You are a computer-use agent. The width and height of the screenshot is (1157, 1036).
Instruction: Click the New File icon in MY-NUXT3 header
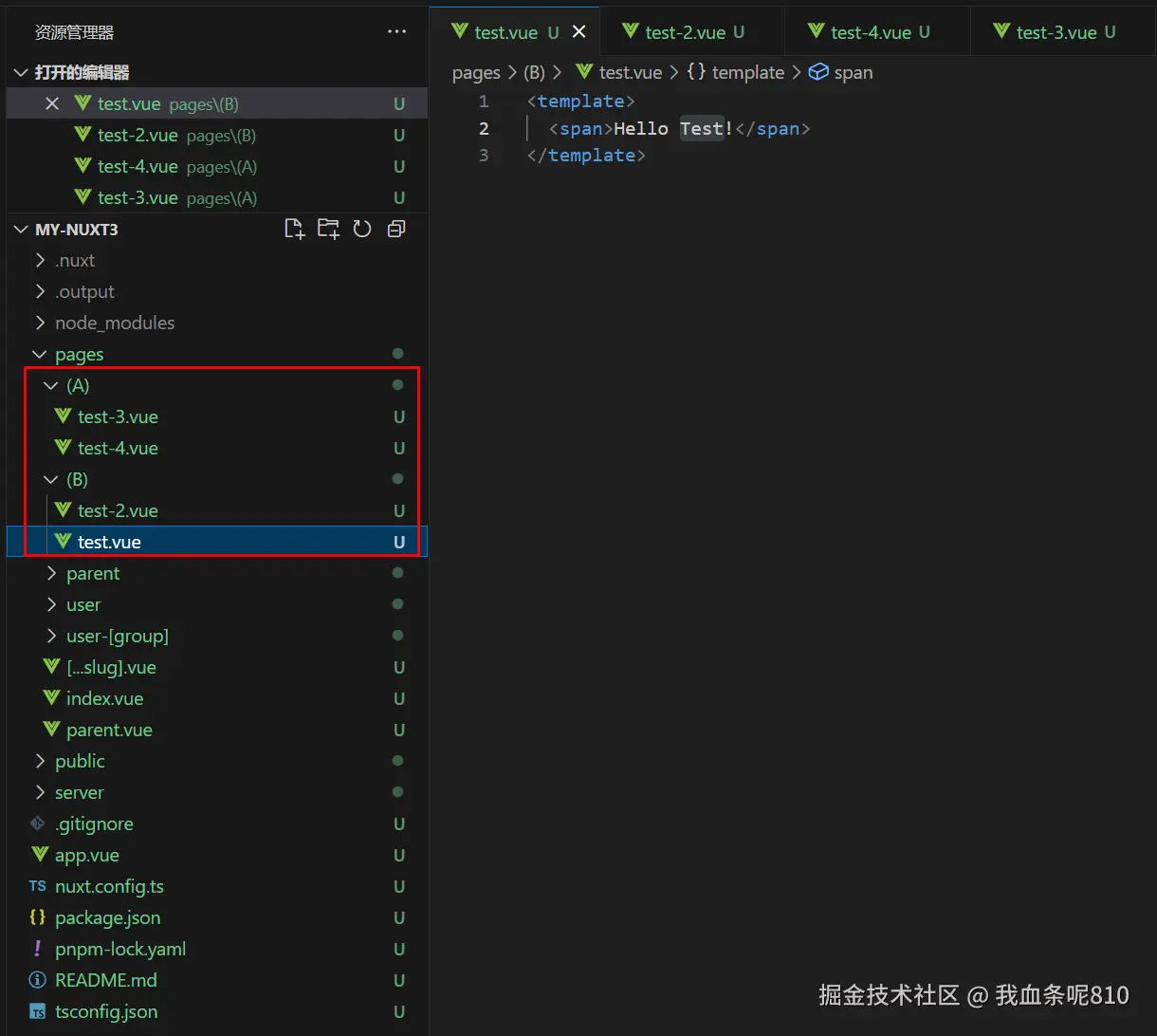pyautogui.click(x=295, y=229)
